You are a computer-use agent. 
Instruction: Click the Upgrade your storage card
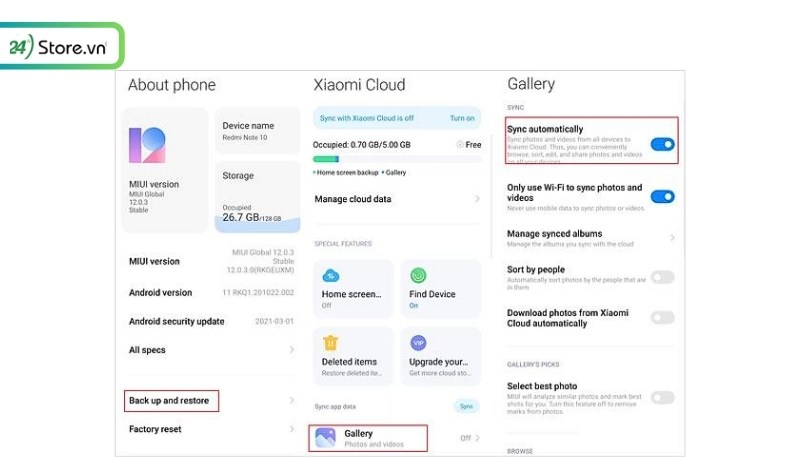pyautogui.click(x=441, y=357)
